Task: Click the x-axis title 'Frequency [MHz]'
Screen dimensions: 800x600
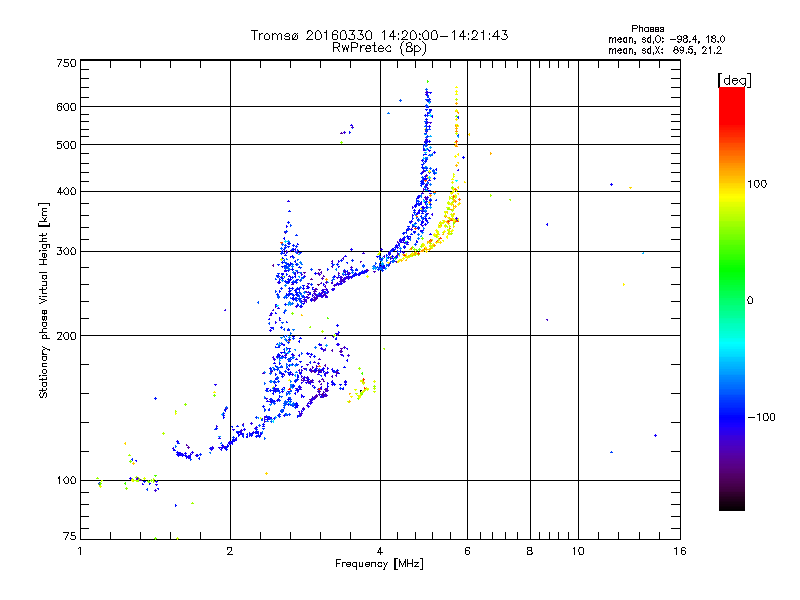Action: click(379, 564)
